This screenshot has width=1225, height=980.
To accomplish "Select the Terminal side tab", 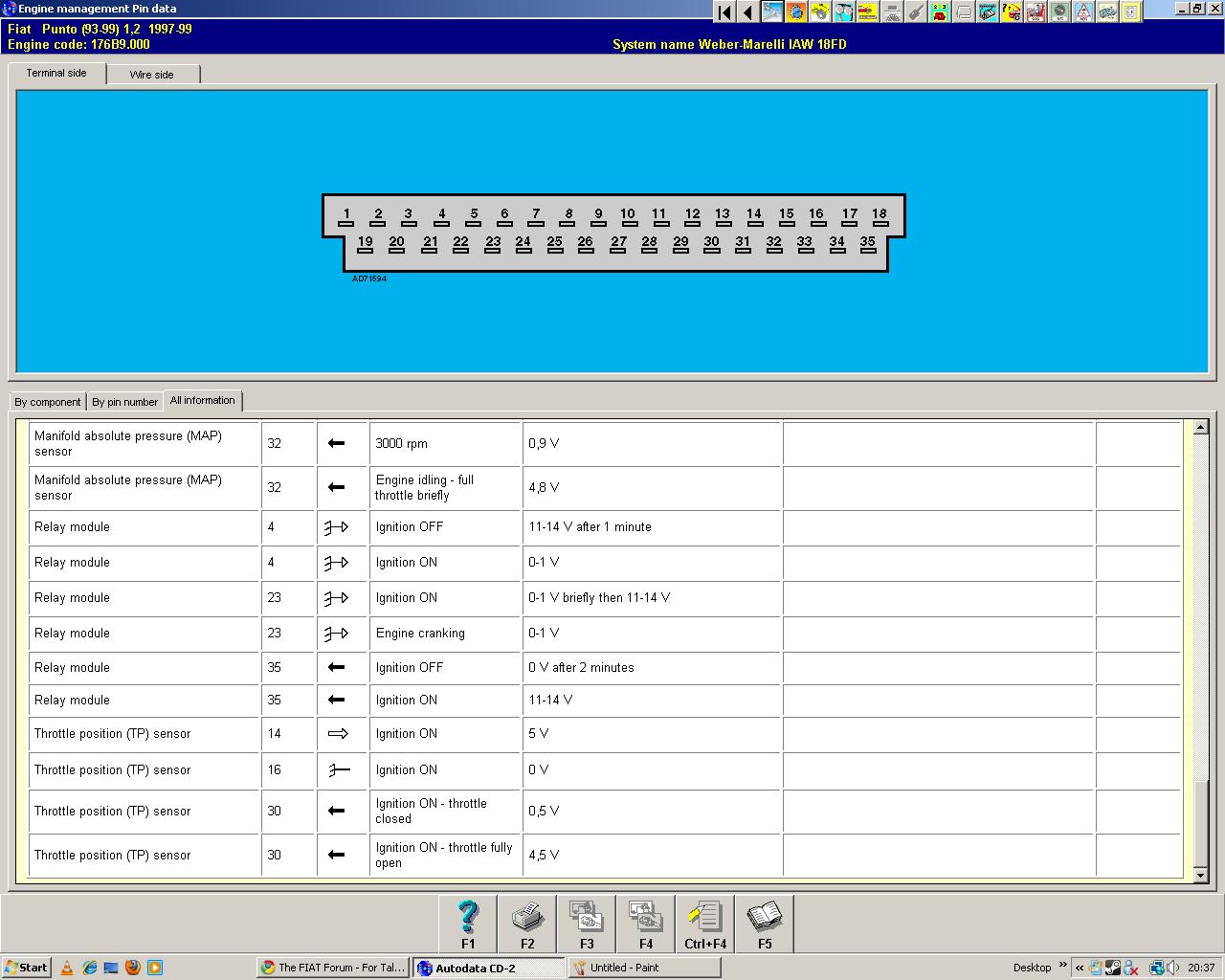I will click(56, 73).
